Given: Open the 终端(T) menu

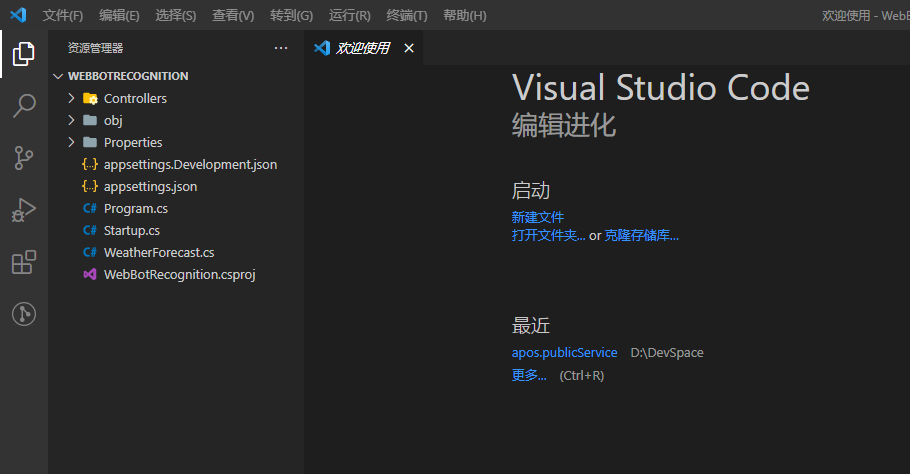Looking at the screenshot, I should click(x=406, y=16).
